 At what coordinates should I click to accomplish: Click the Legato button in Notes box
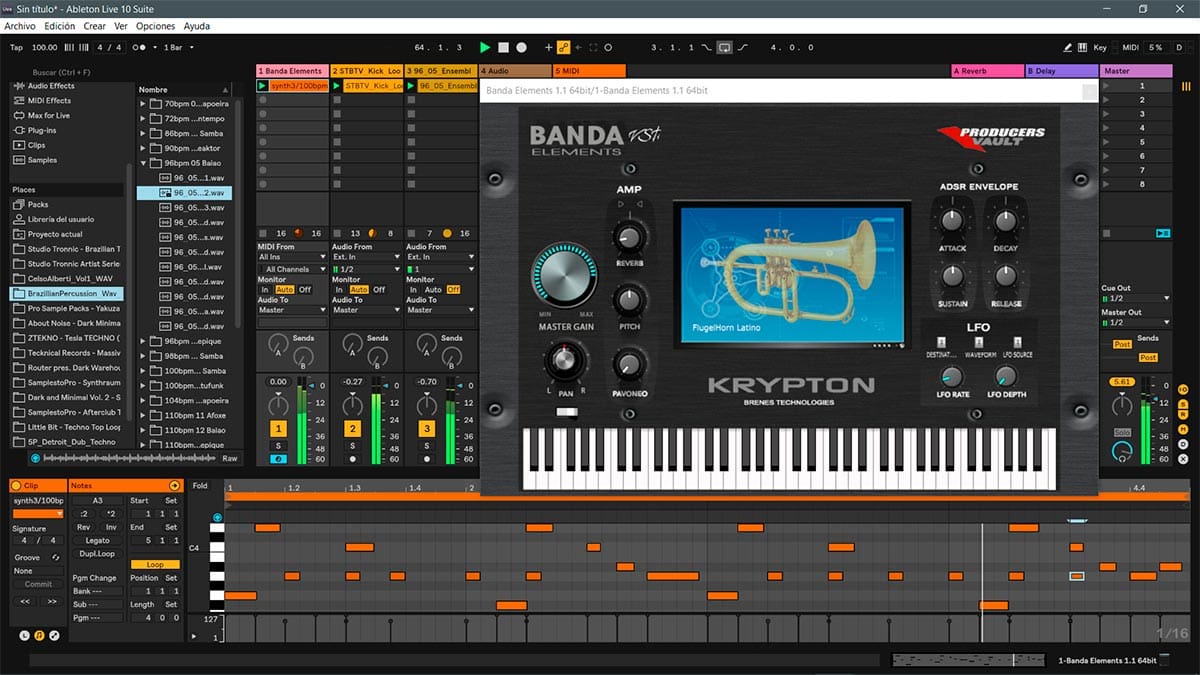pos(97,541)
